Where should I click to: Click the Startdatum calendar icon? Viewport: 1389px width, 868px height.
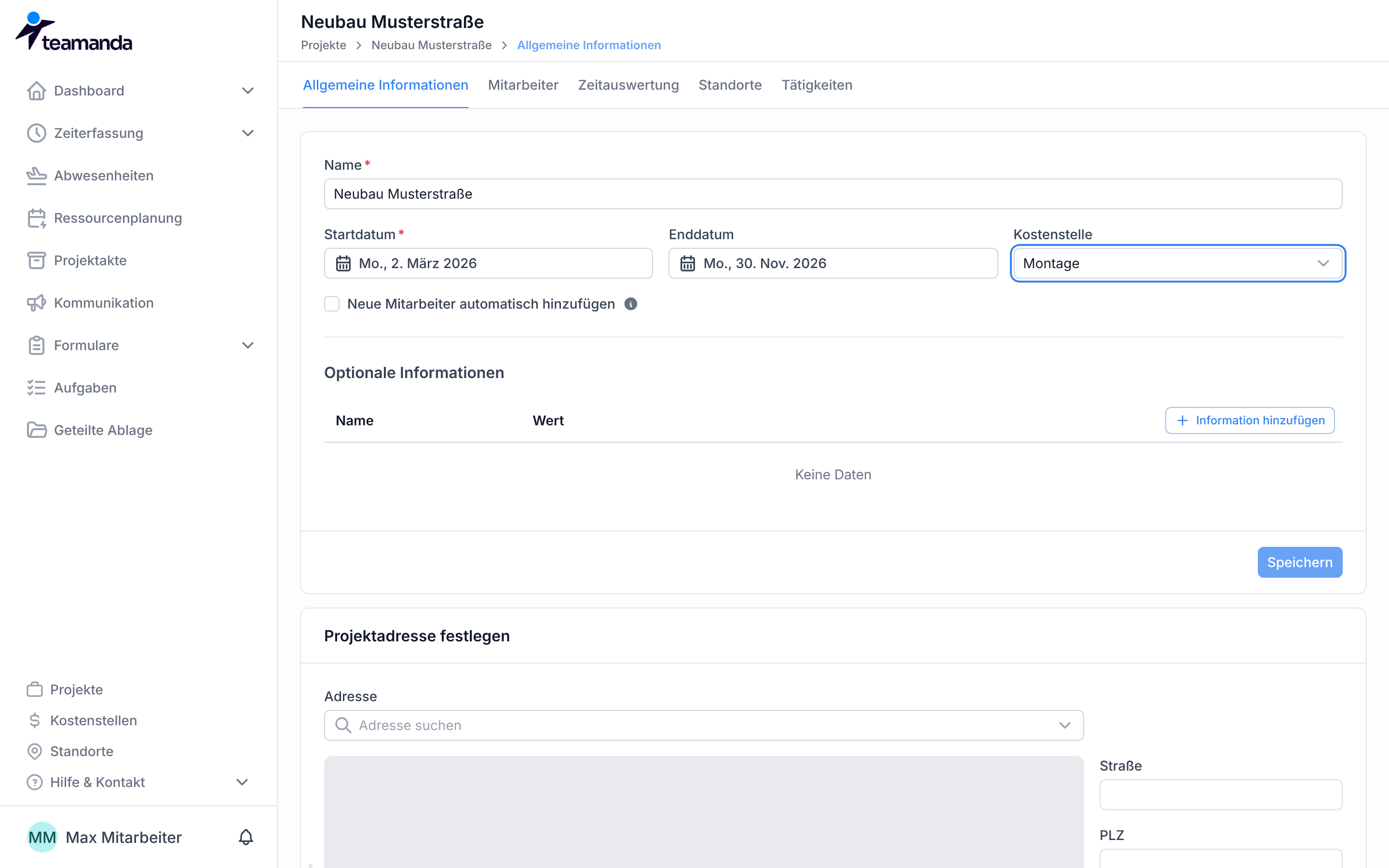click(x=343, y=263)
